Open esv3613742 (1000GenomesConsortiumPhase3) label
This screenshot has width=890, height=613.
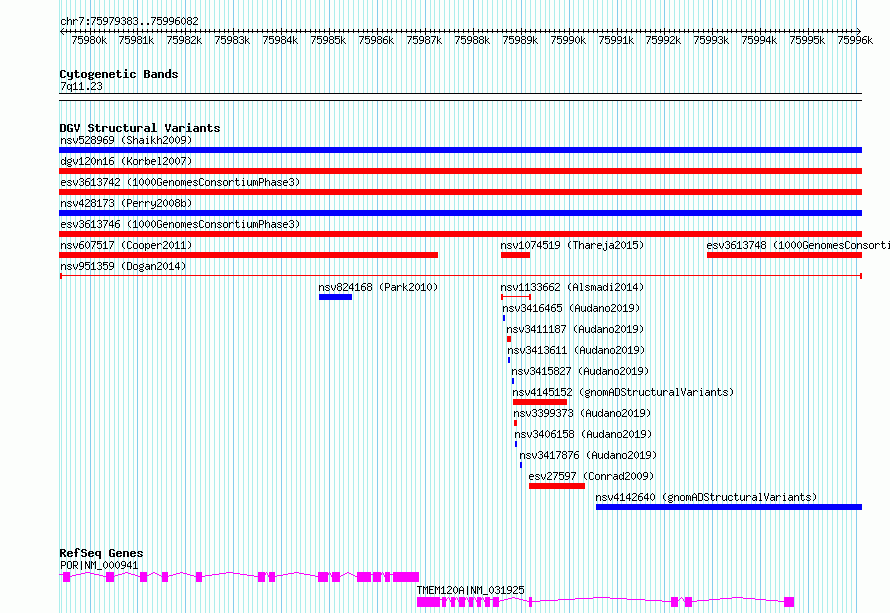tap(180, 182)
